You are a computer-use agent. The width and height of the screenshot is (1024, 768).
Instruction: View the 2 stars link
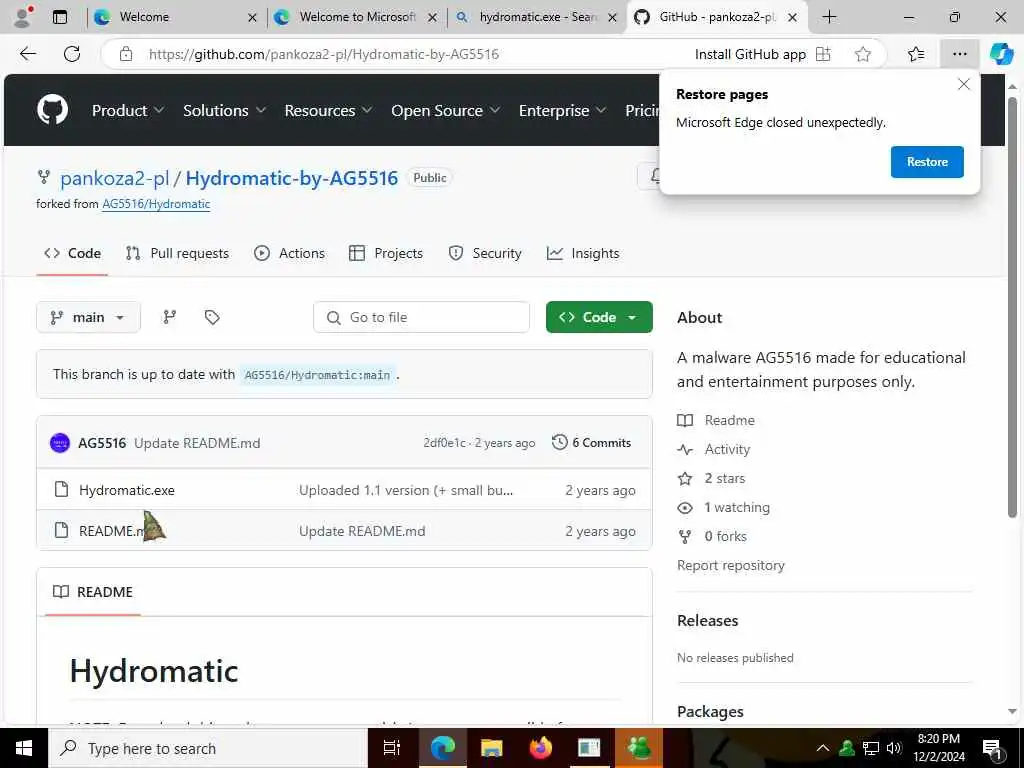711,478
